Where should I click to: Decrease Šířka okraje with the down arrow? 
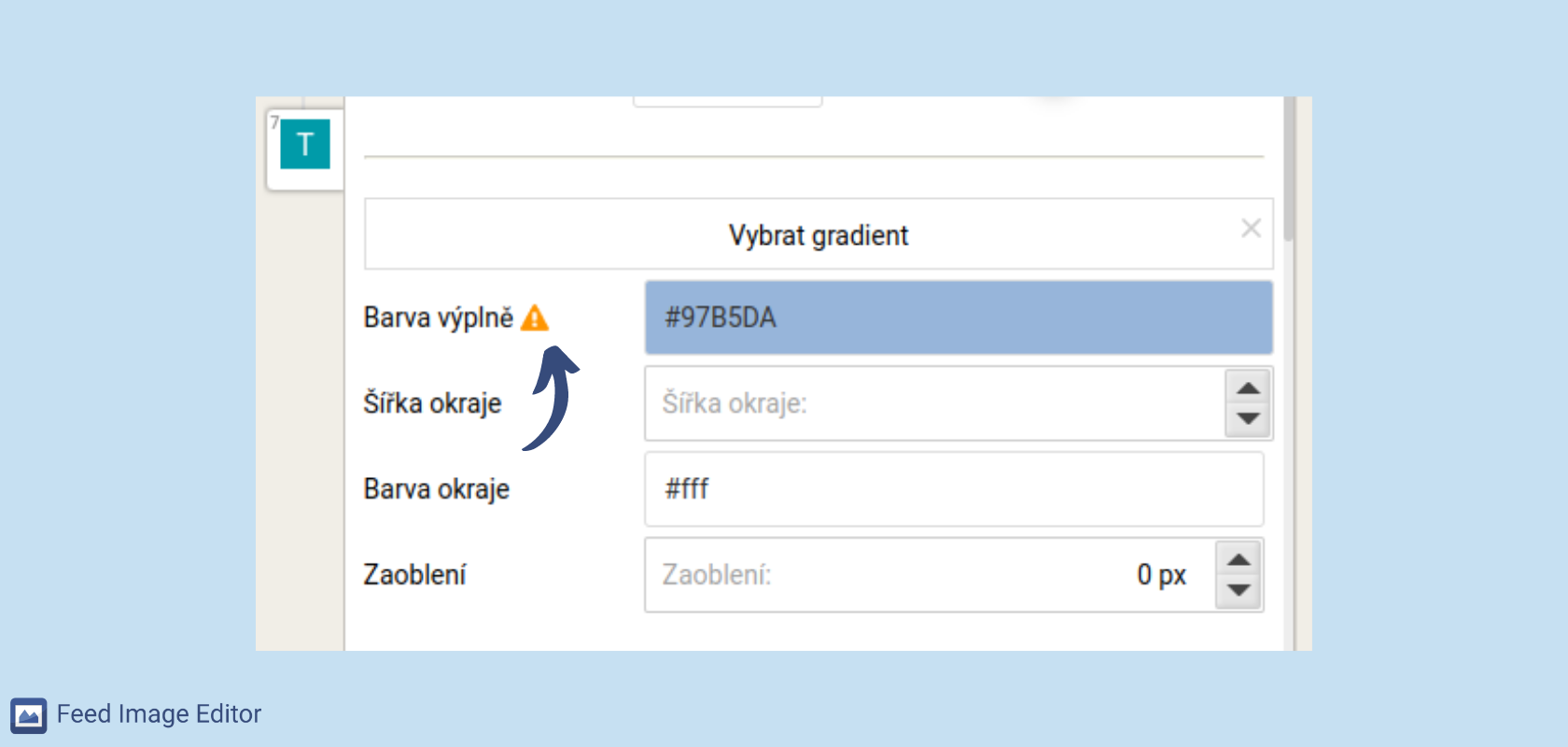(x=1248, y=419)
